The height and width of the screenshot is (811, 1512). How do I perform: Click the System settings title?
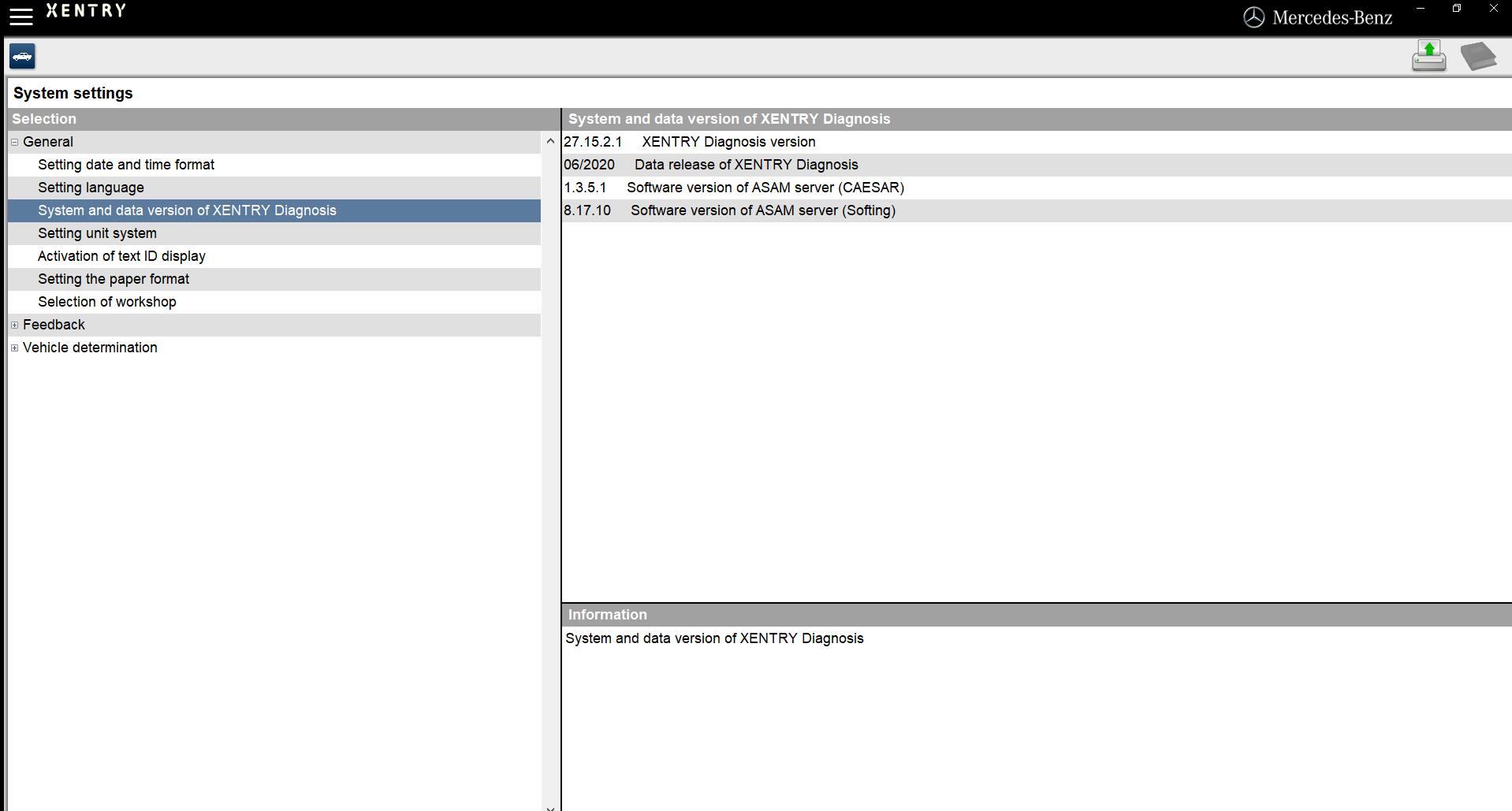[x=73, y=93]
